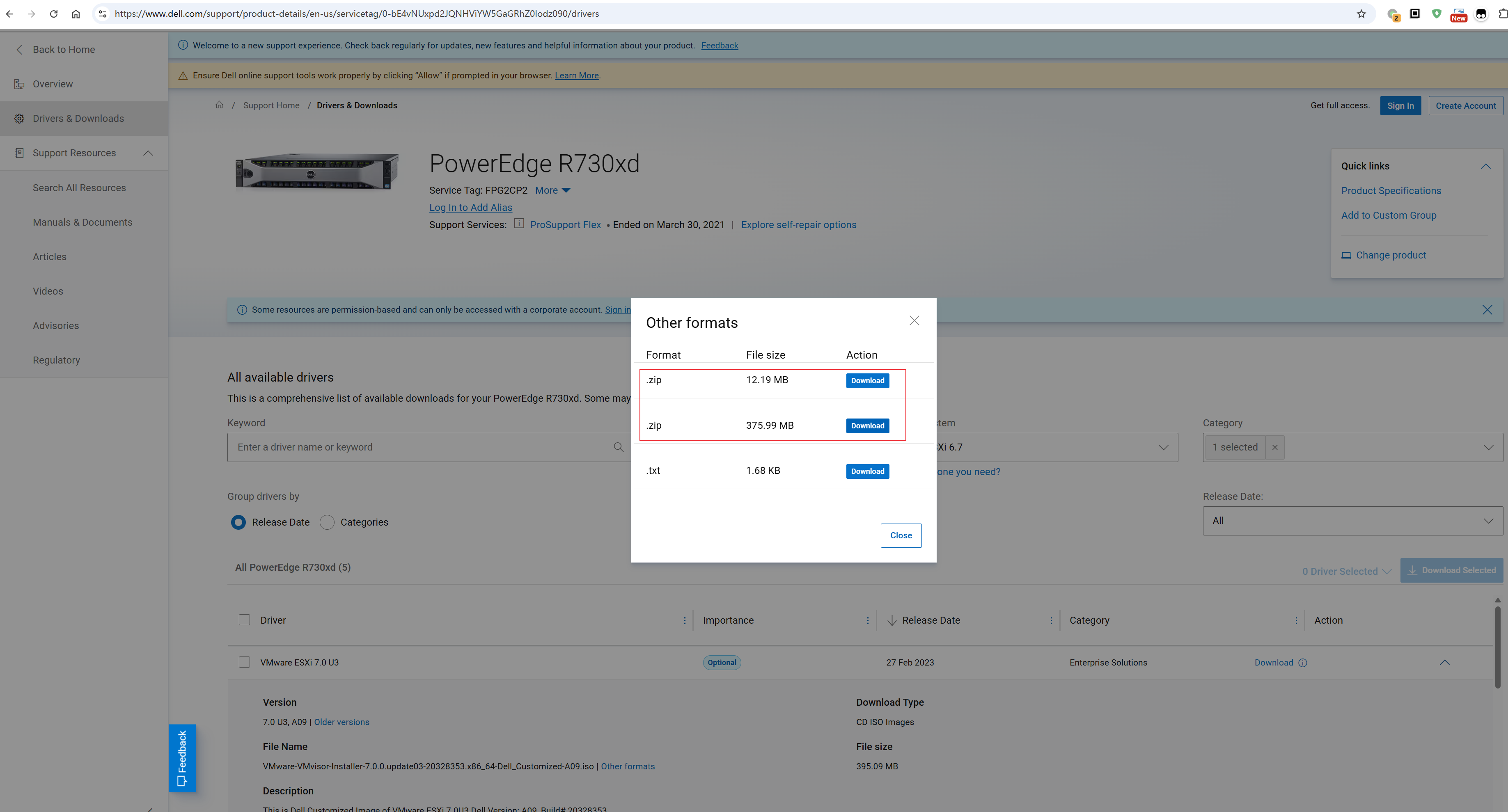Image resolution: width=1508 pixels, height=812 pixels.
Task: Select the Release Date radio button
Action: pyautogui.click(x=238, y=522)
